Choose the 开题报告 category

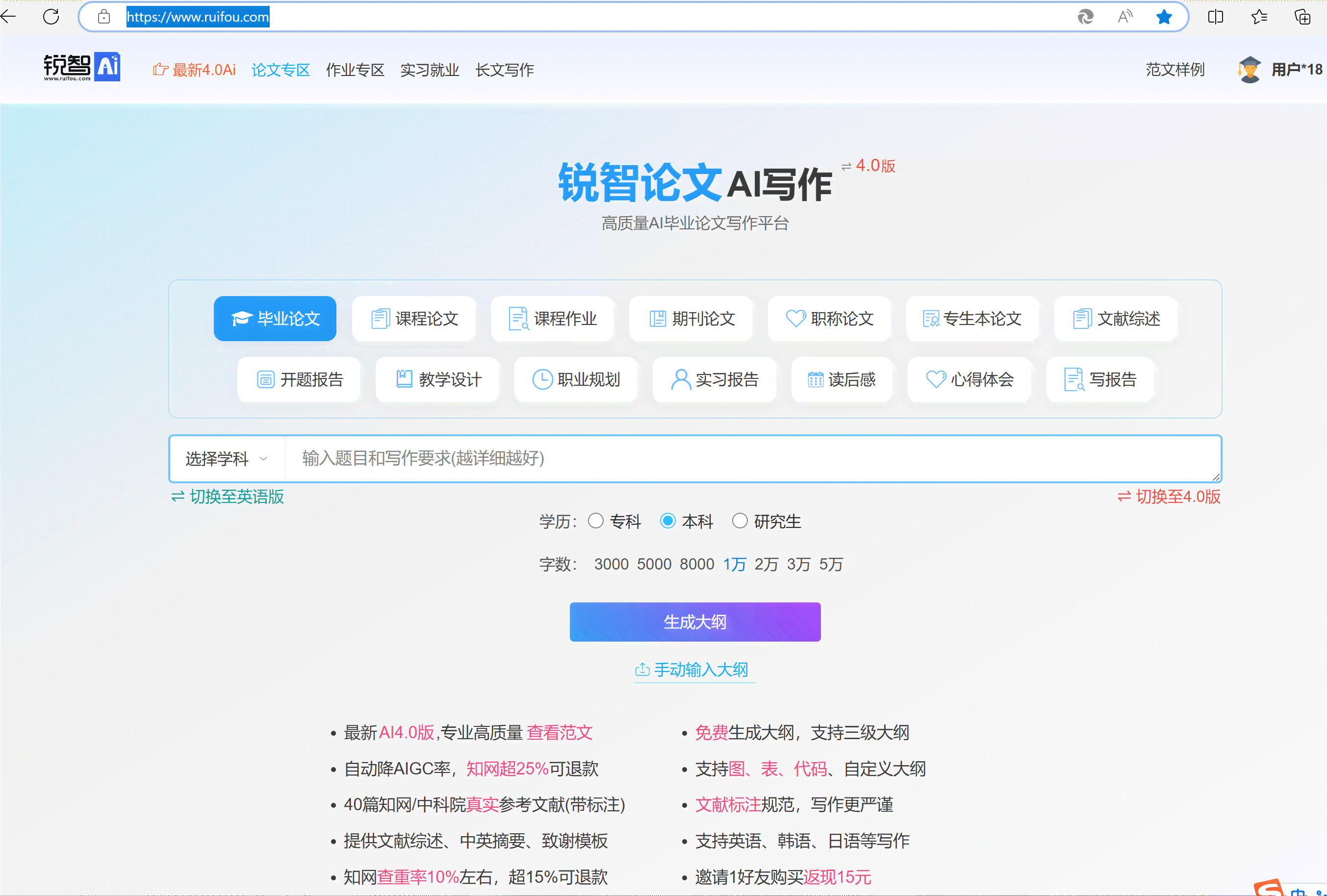tap(299, 379)
